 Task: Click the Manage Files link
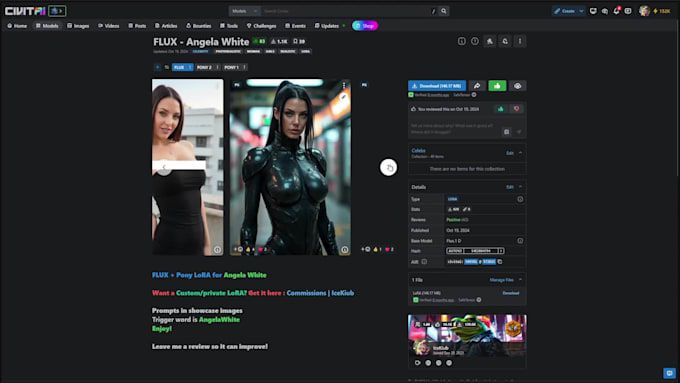click(x=502, y=280)
